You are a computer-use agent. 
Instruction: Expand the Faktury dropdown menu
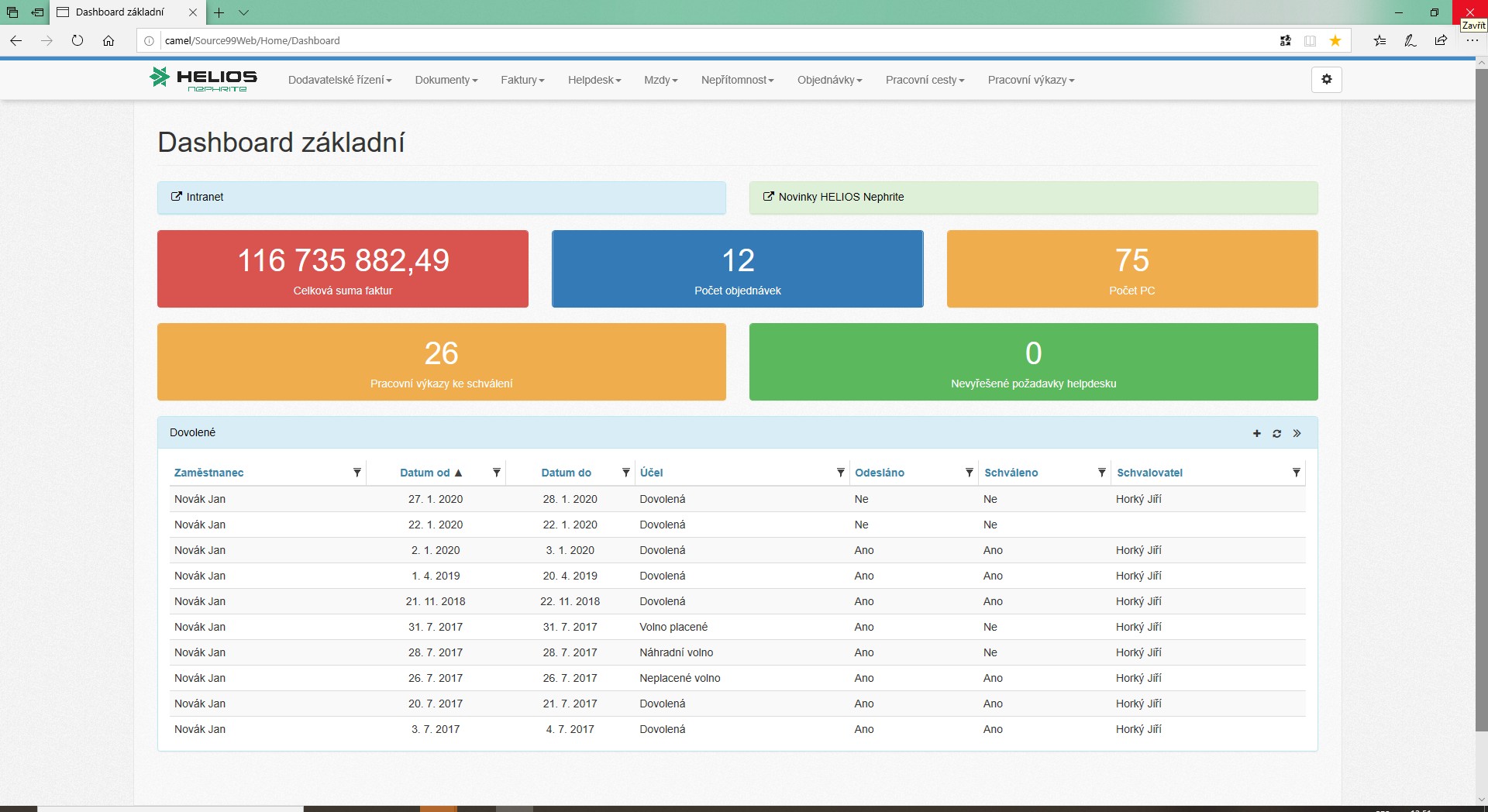click(x=522, y=81)
